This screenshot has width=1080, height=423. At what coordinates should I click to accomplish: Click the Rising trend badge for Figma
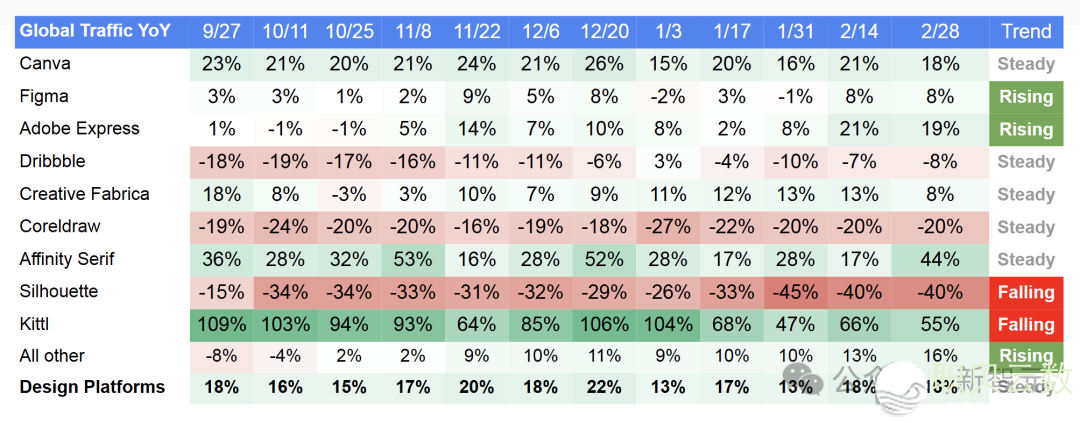(x=1026, y=97)
